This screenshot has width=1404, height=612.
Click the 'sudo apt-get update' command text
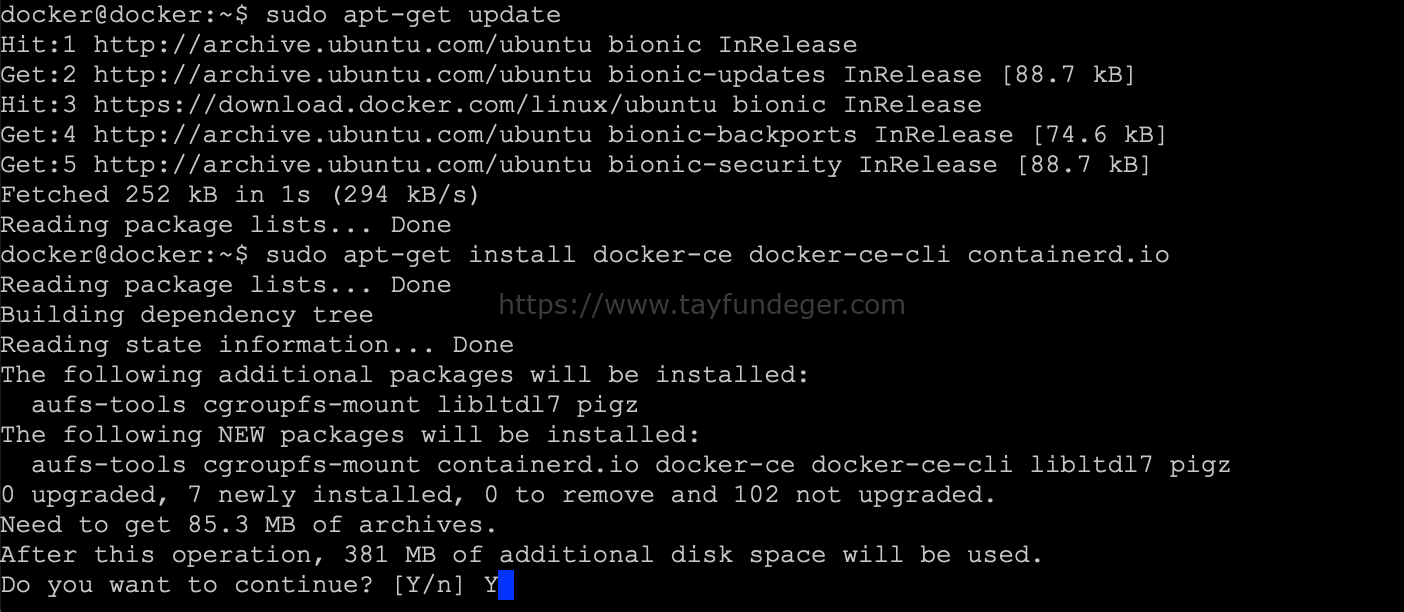[413, 15]
